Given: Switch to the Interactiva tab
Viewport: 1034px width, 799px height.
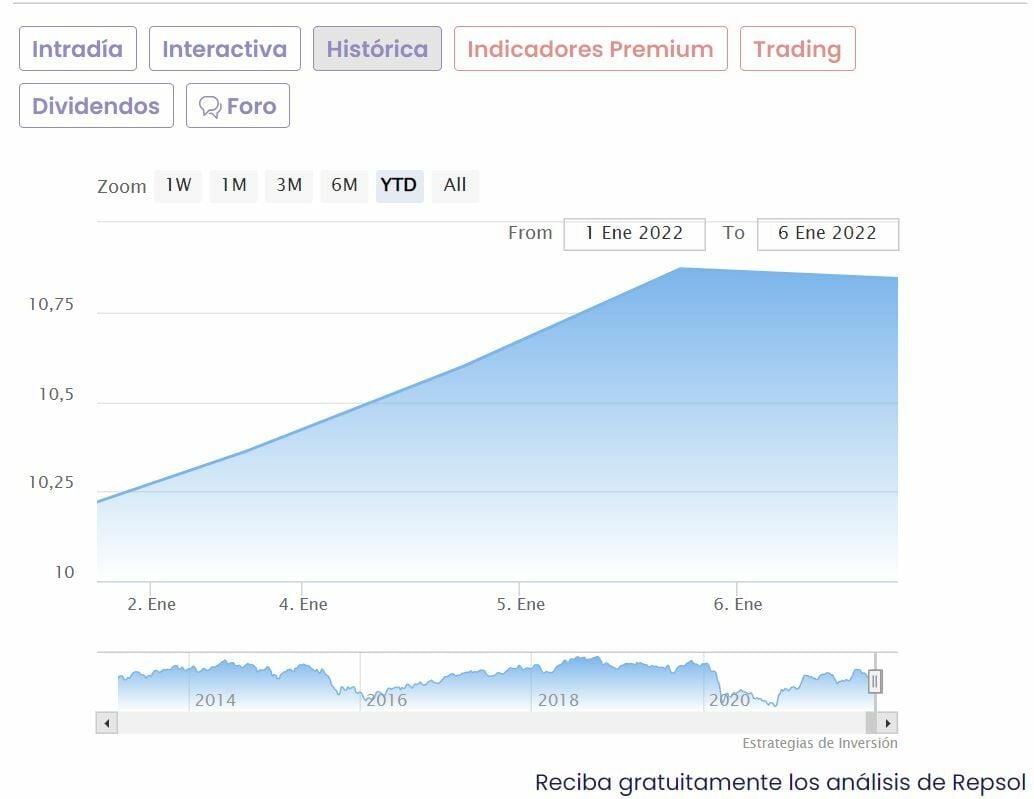Looking at the screenshot, I should click(224, 49).
